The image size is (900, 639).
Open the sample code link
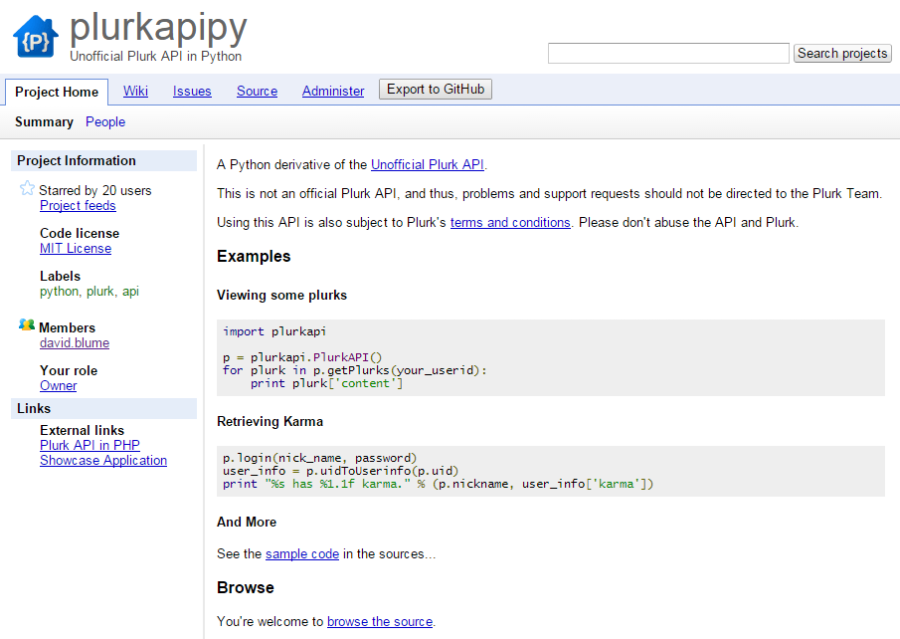tap(302, 554)
